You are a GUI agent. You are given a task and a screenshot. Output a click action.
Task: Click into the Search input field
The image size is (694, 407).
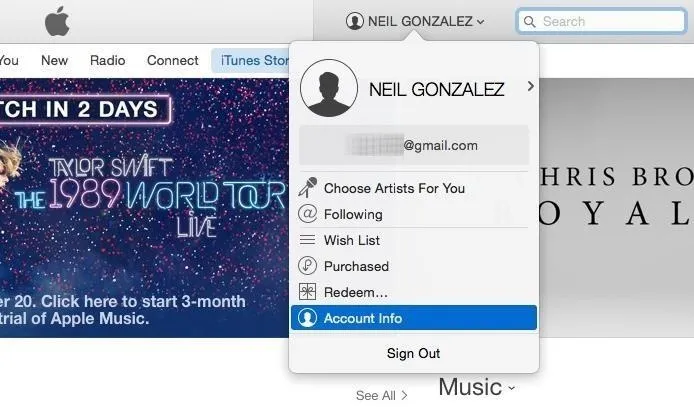tap(601, 21)
